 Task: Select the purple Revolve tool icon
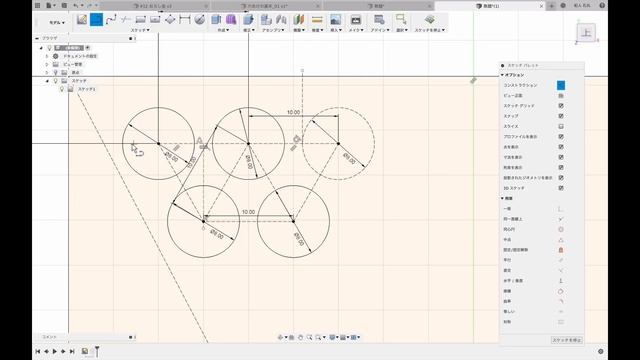(231, 19)
